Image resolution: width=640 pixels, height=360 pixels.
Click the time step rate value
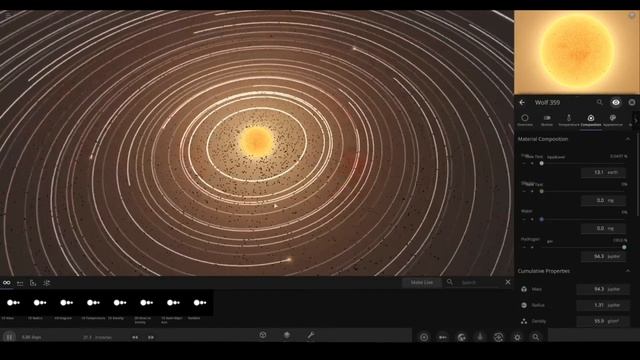point(98,338)
